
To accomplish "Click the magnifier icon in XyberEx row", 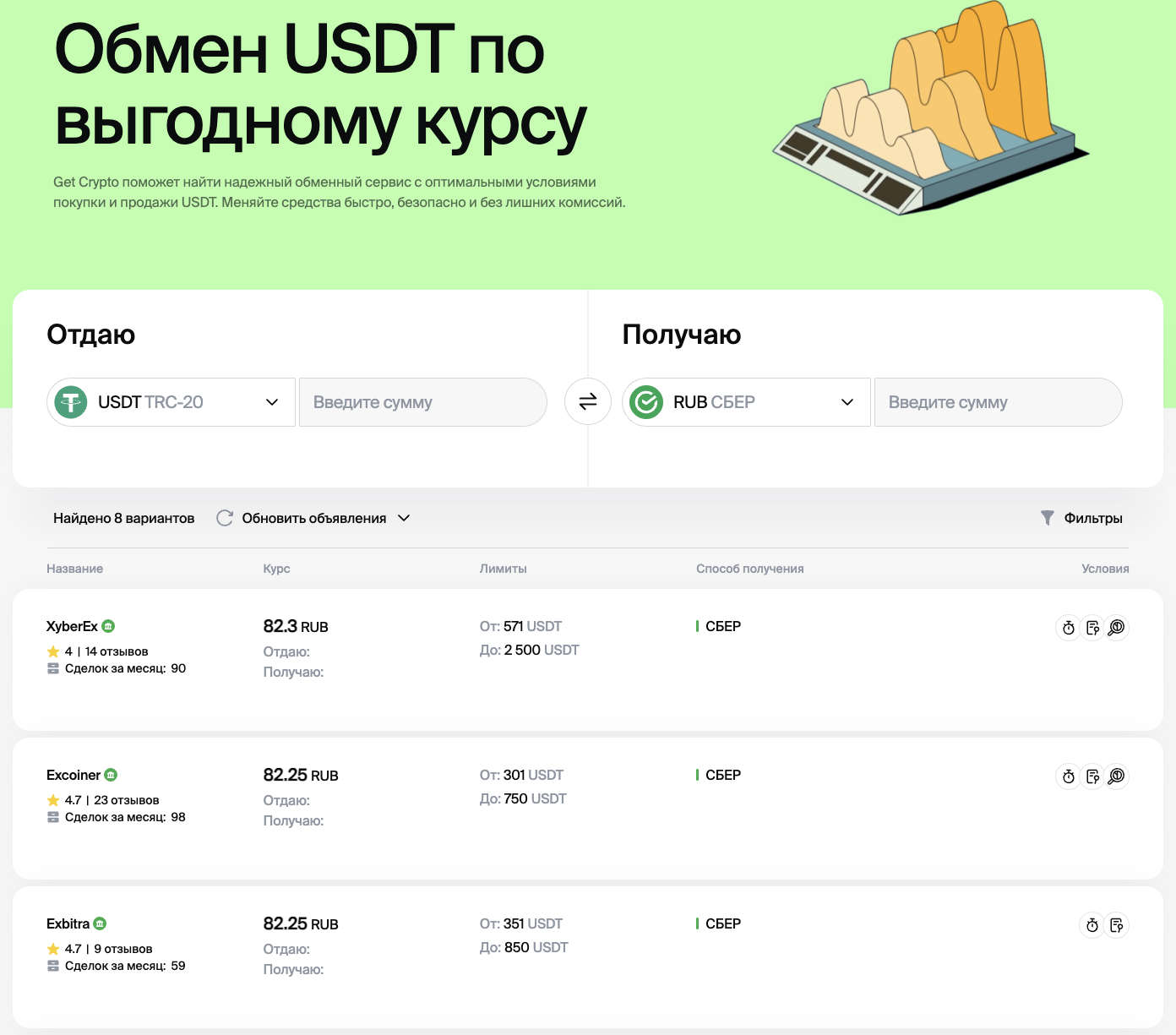I will (x=1116, y=628).
